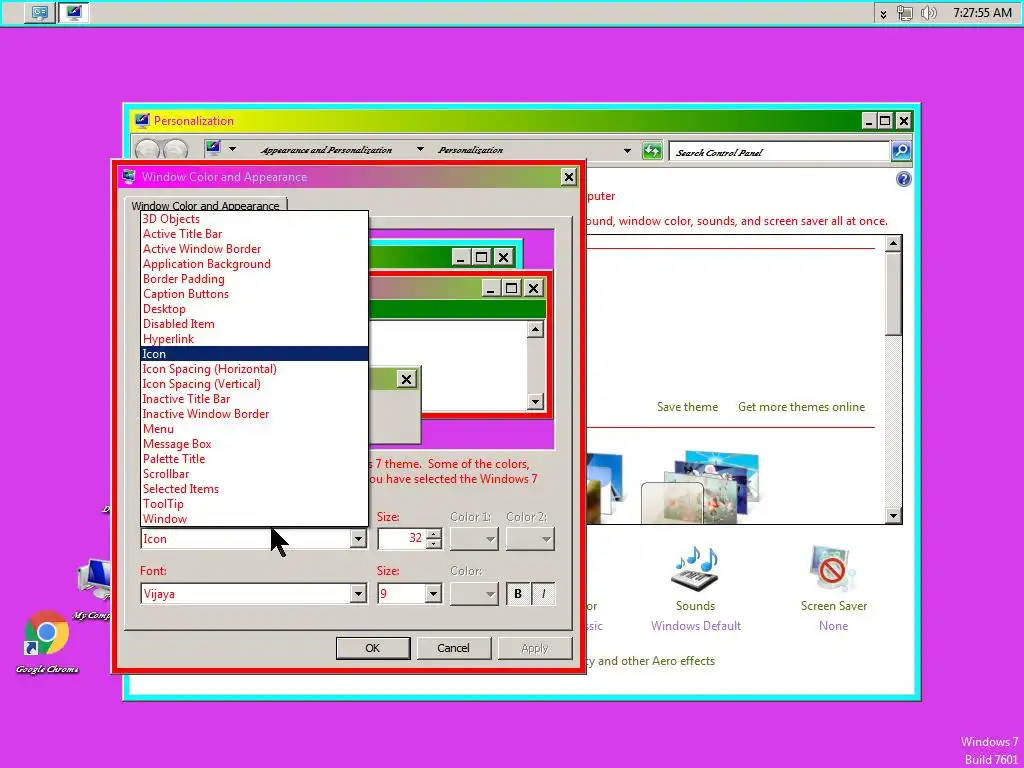Click Screen Saver None link
1024x768 pixels.
[x=833, y=626]
